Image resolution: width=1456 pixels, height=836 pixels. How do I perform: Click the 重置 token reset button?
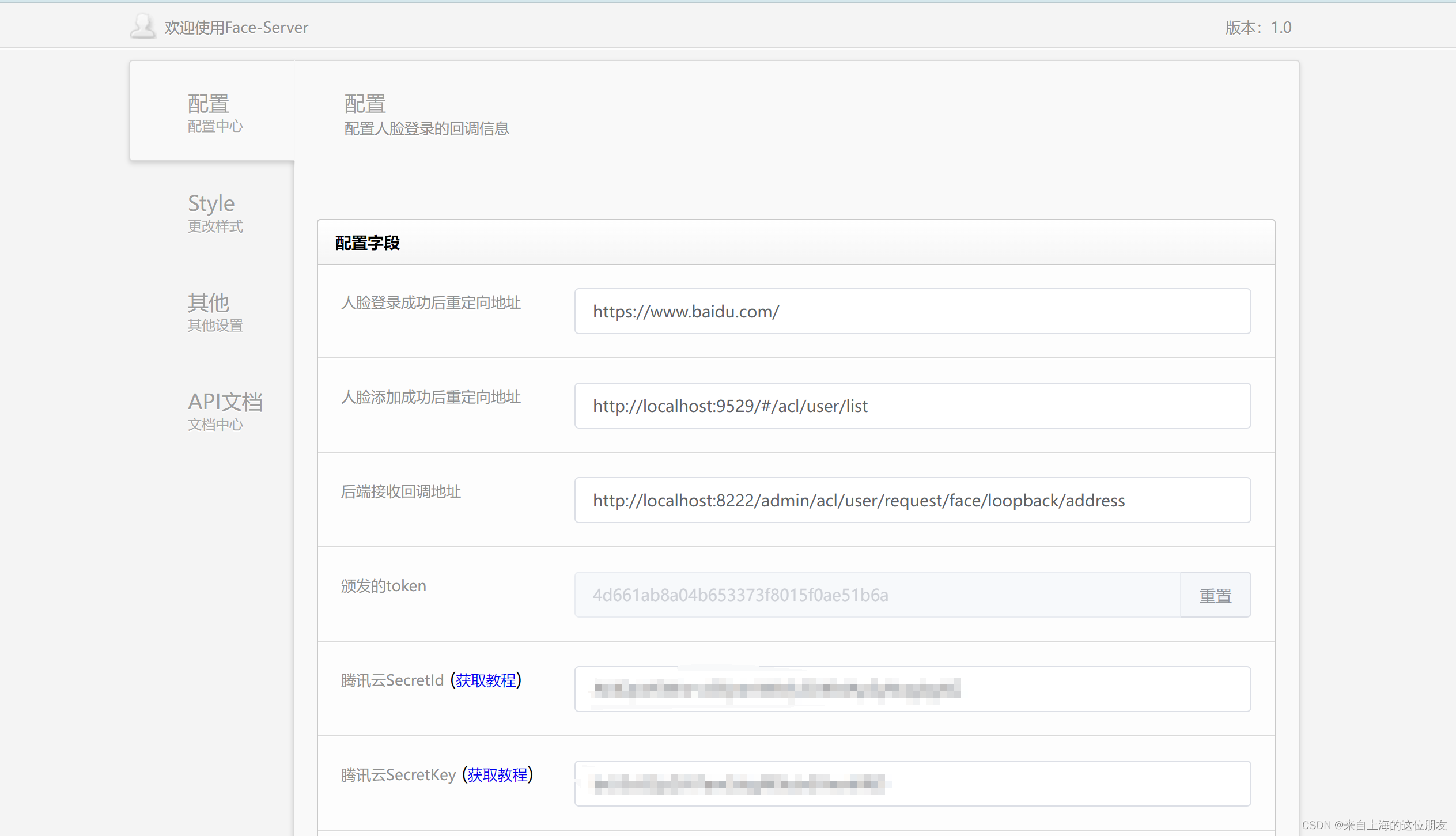click(1215, 595)
